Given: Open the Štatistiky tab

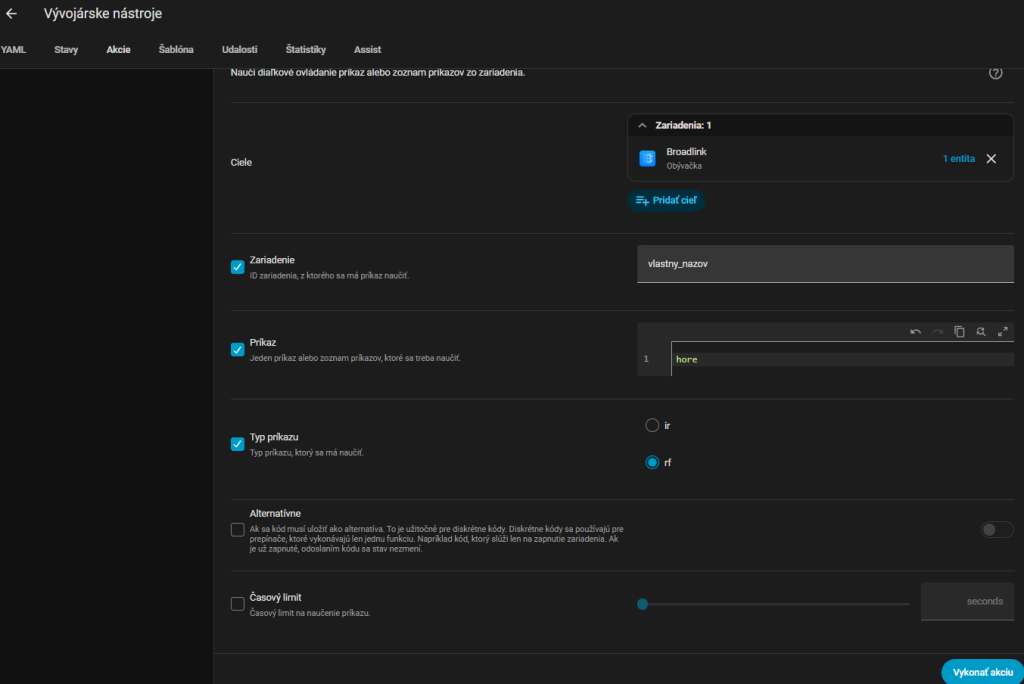Looking at the screenshot, I should pyautogui.click(x=306, y=50).
